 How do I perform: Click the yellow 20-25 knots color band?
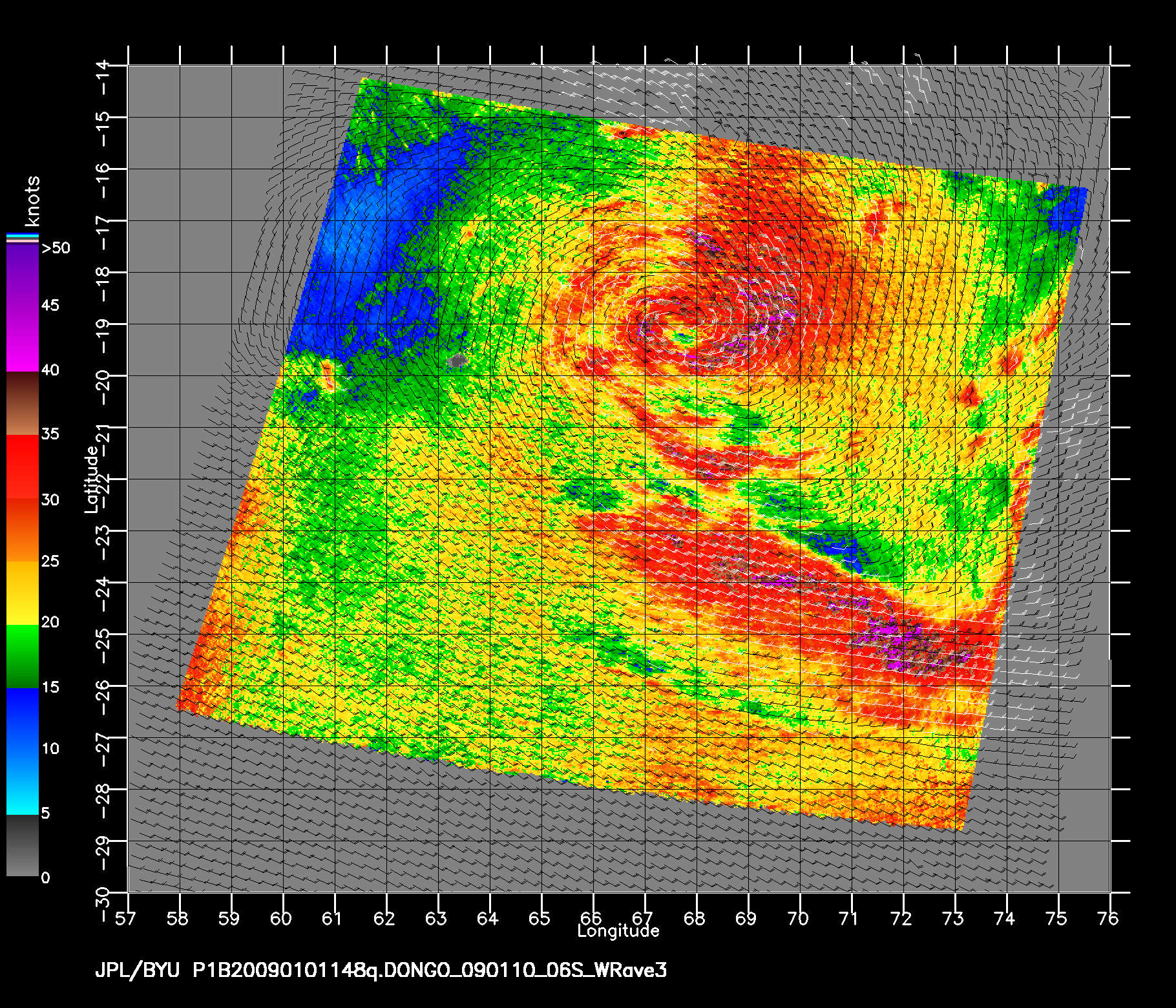click(x=23, y=593)
